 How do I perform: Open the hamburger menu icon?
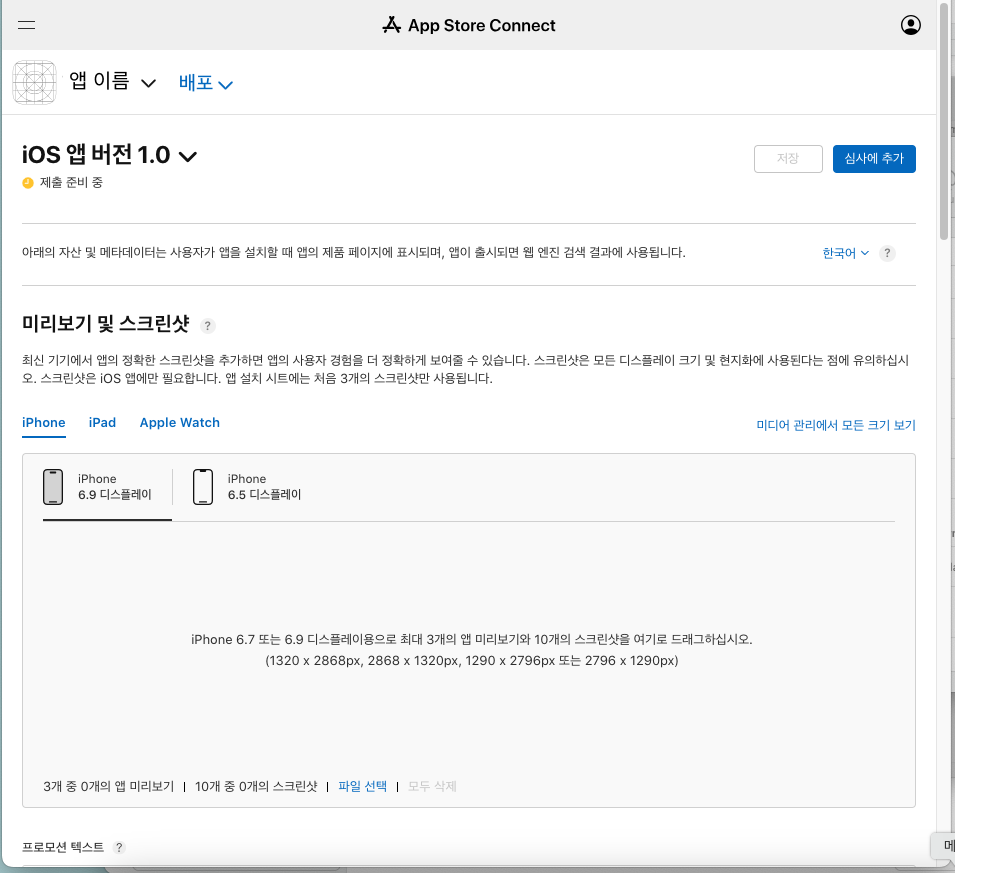point(26,25)
